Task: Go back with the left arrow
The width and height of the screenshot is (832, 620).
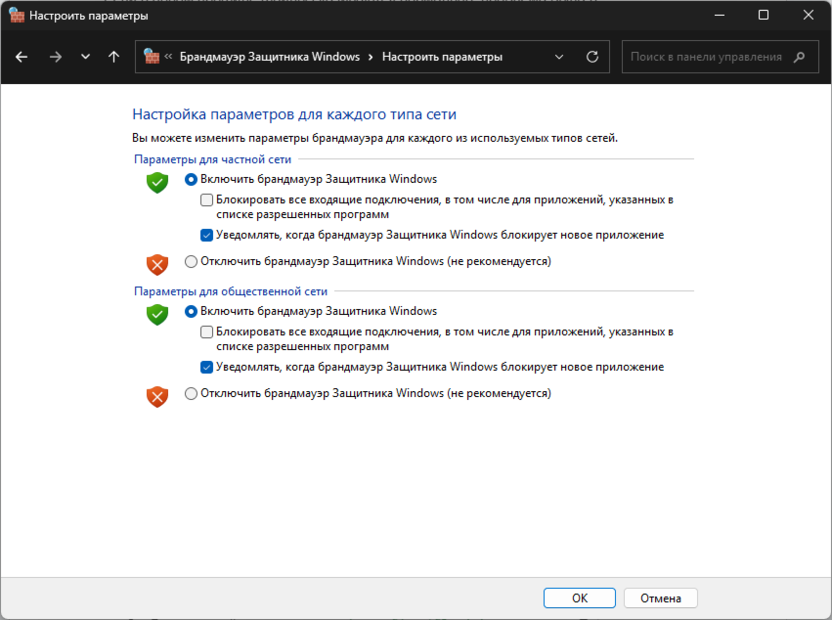Action: point(21,57)
